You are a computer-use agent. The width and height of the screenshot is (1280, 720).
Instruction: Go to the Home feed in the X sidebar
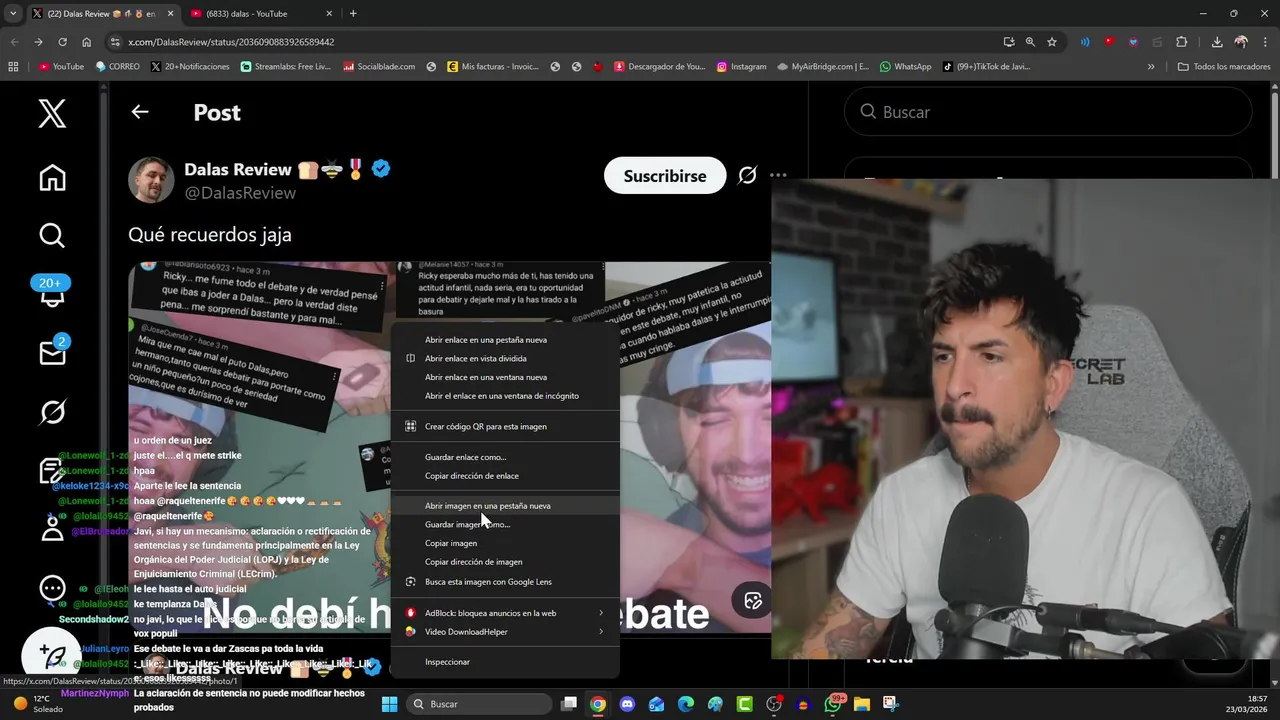(x=52, y=177)
